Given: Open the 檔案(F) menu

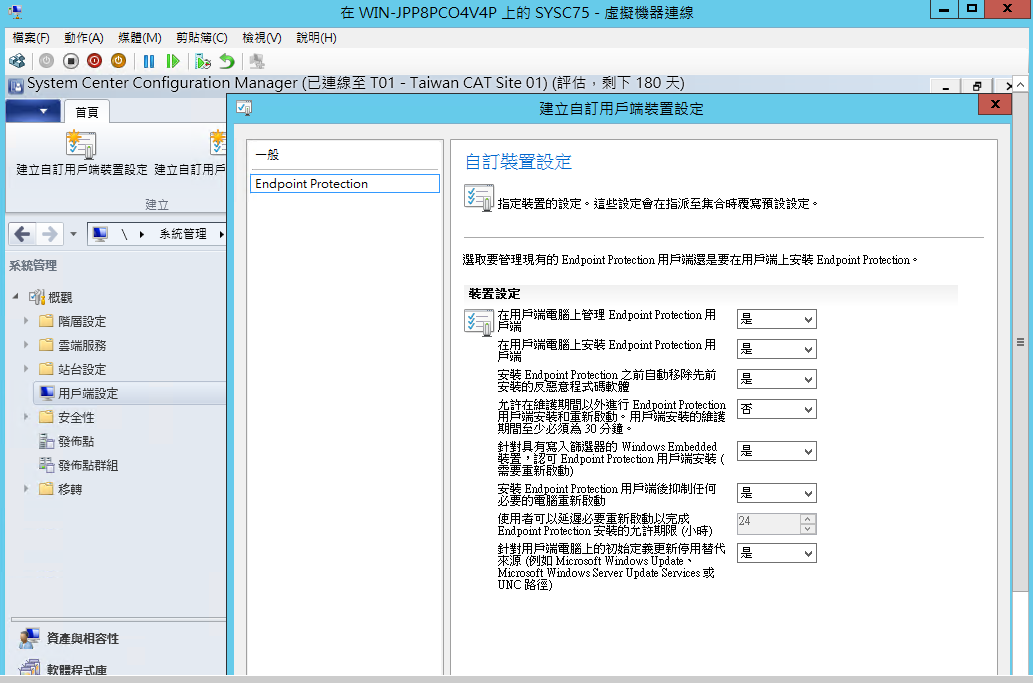Looking at the screenshot, I should coord(31,38).
